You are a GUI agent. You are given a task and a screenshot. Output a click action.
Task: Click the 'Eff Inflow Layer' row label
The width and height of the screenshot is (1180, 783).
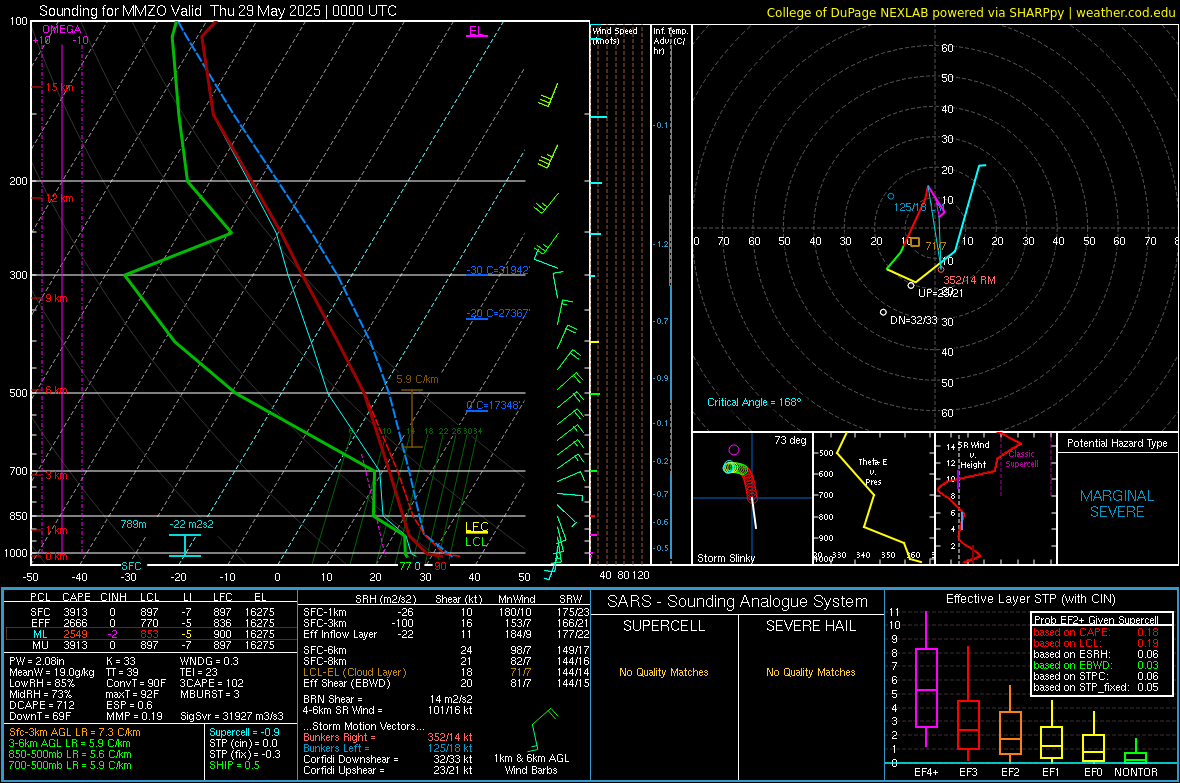click(340, 634)
